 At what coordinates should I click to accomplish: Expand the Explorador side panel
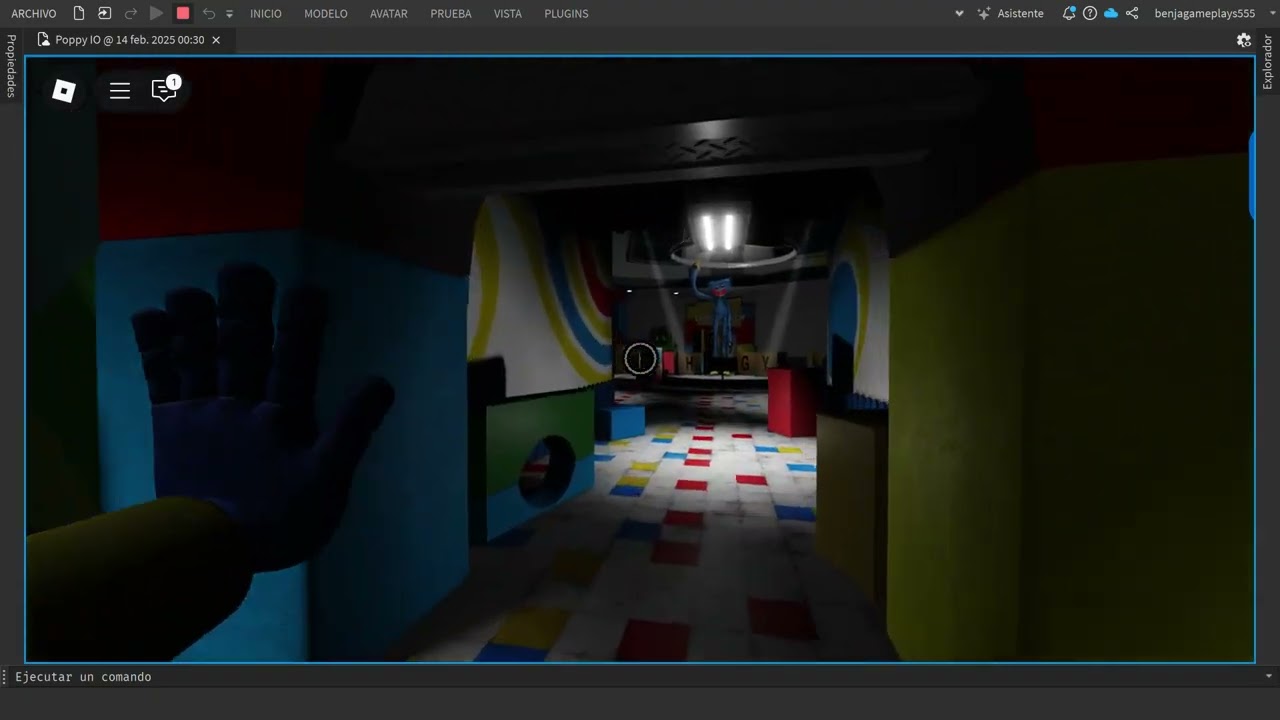click(x=1268, y=62)
